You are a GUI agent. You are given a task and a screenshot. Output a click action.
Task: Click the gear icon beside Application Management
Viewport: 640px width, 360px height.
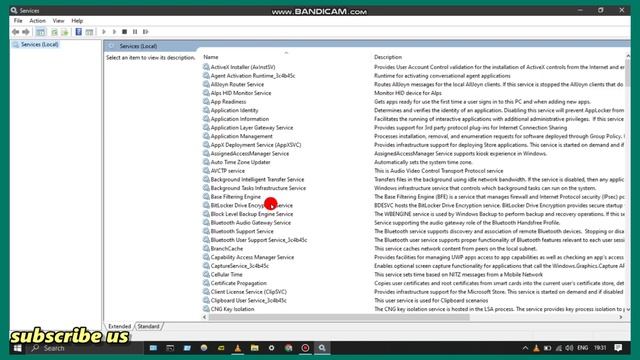(206, 136)
